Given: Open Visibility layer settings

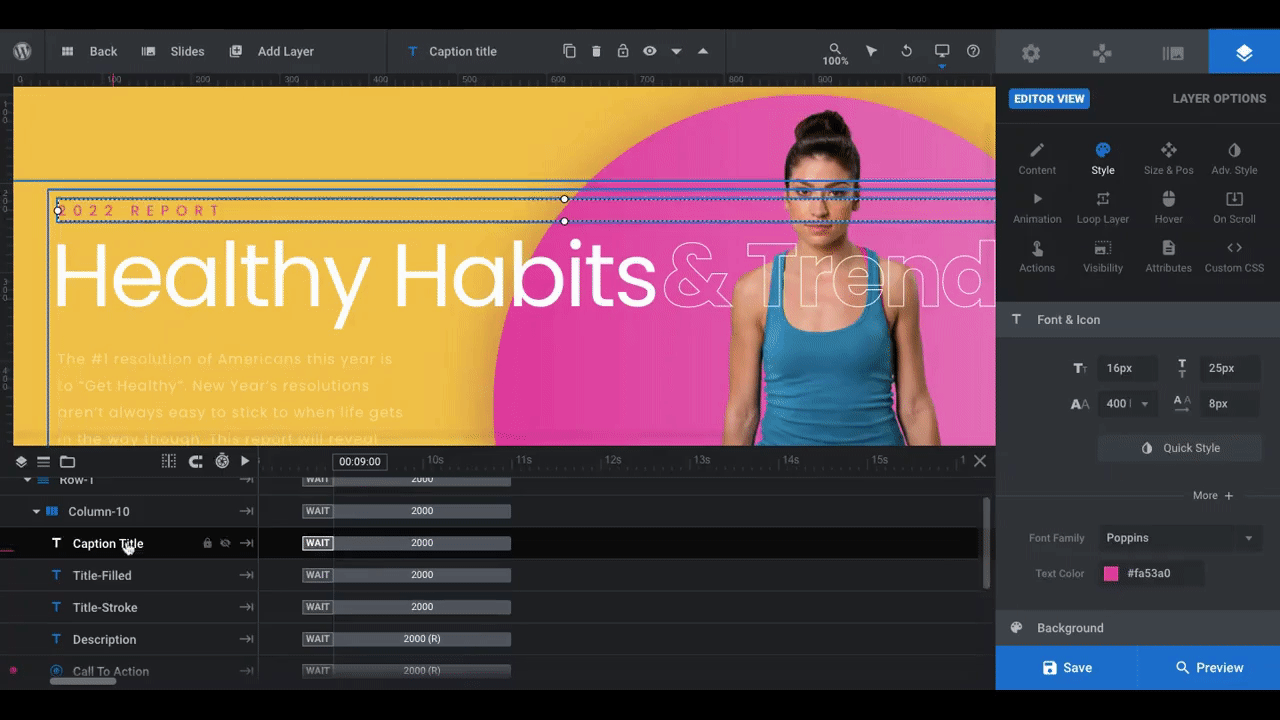Looking at the screenshot, I should [1103, 256].
